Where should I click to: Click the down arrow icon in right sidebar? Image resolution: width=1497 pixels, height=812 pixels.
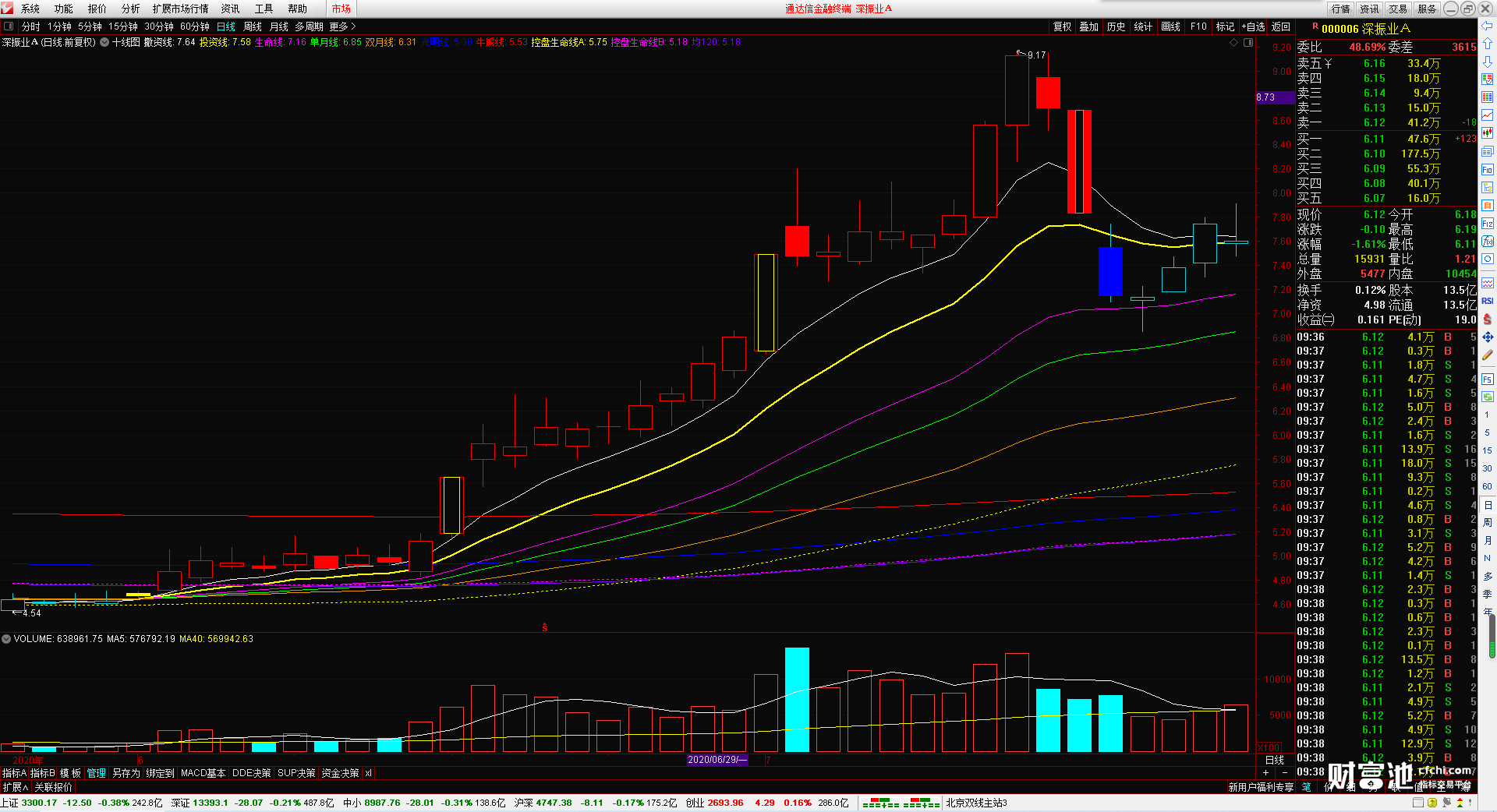[1487, 62]
